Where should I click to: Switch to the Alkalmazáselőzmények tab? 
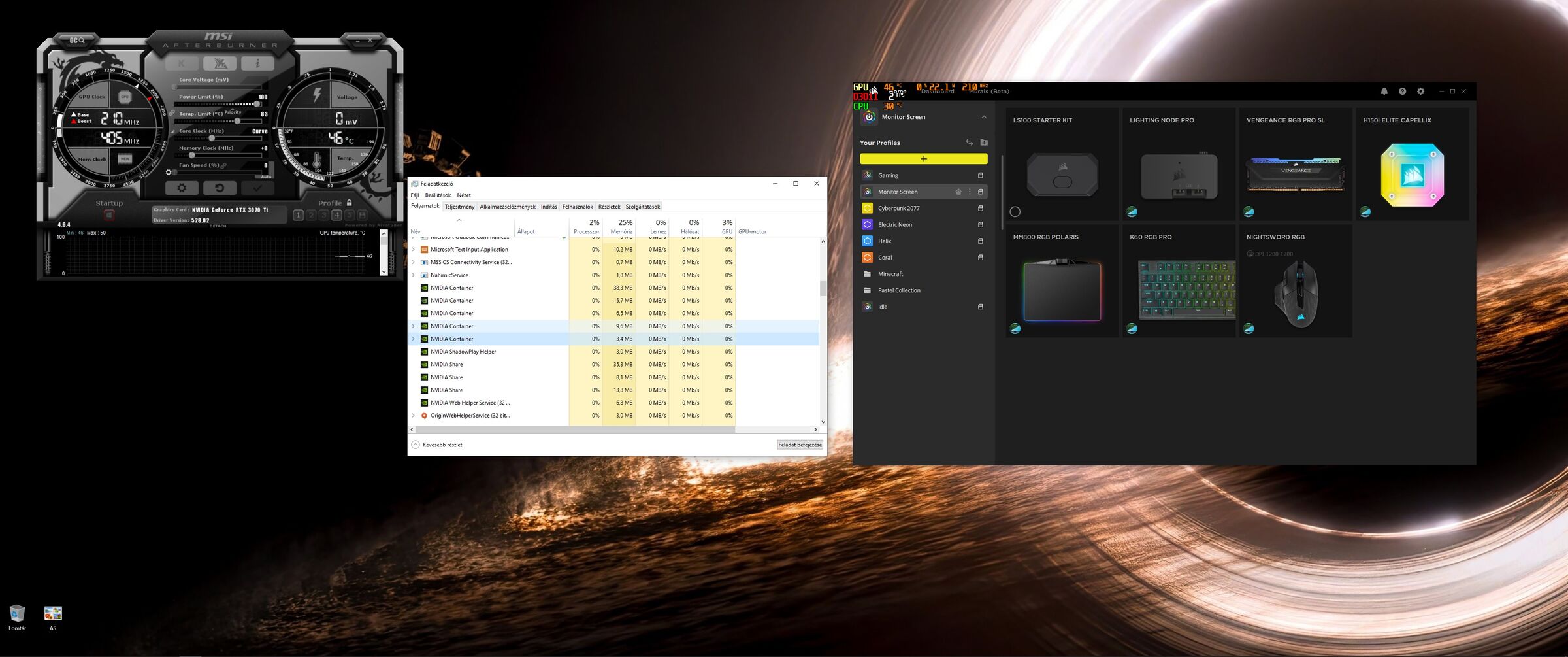pos(508,207)
